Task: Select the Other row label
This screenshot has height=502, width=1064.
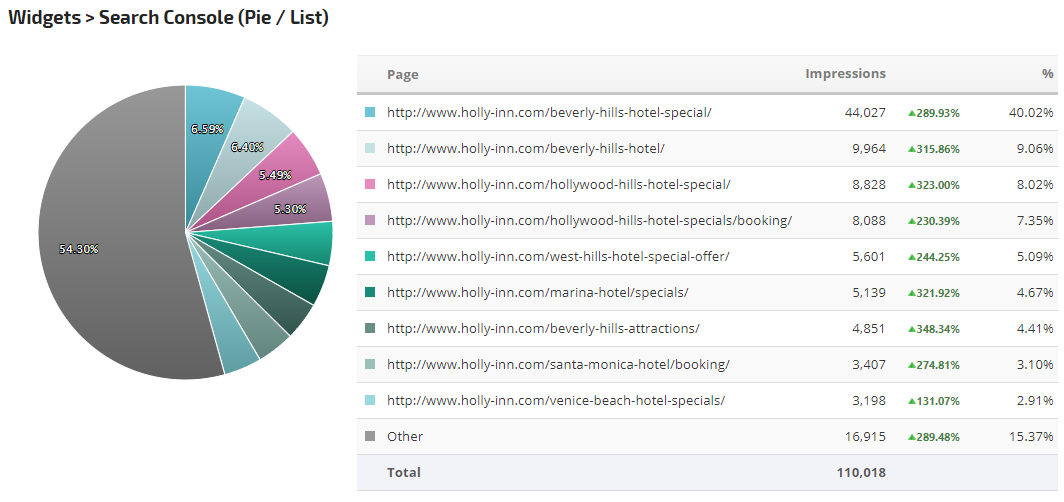Action: pos(404,436)
